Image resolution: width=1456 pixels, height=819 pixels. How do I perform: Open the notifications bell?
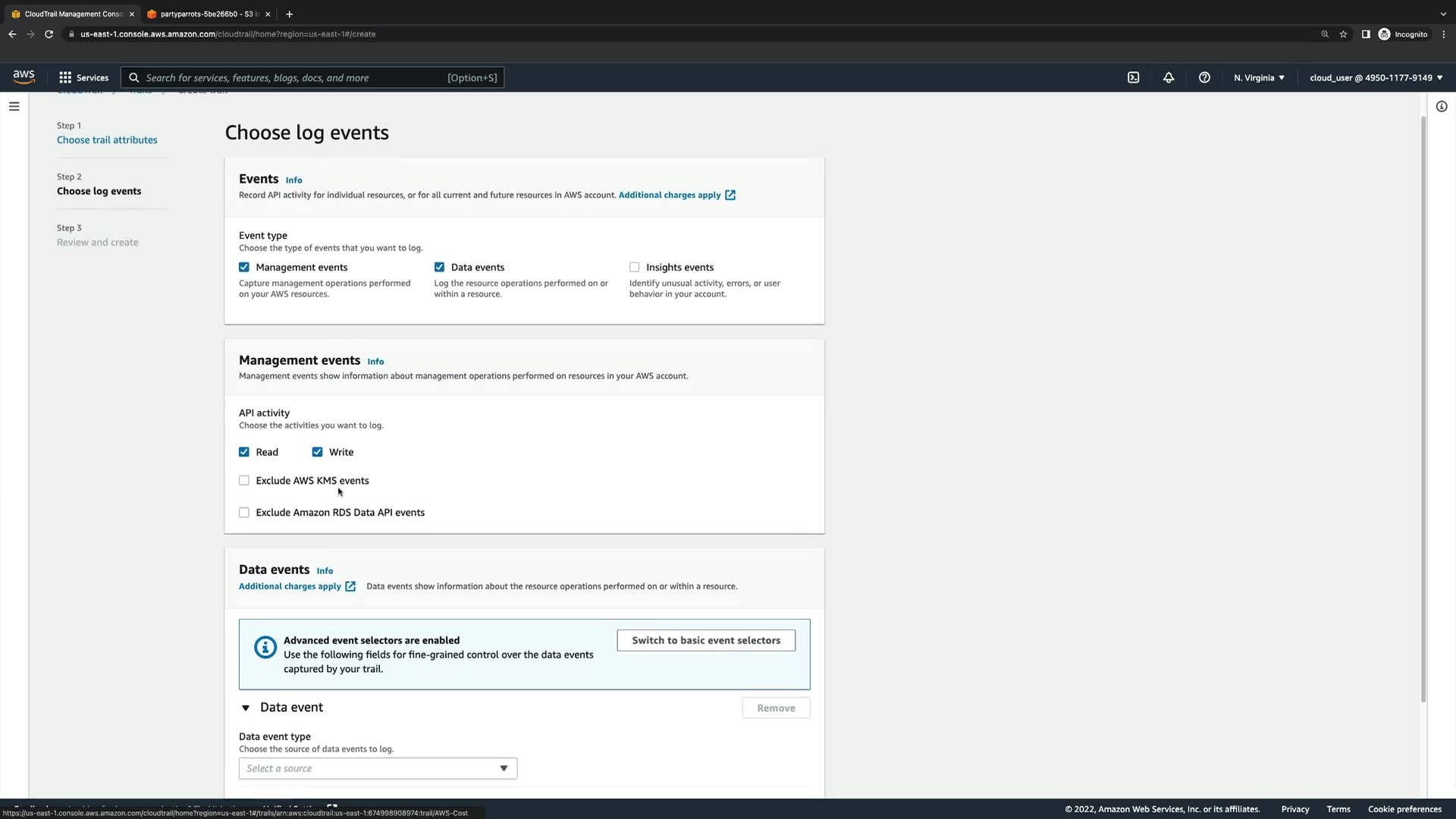(x=1169, y=77)
